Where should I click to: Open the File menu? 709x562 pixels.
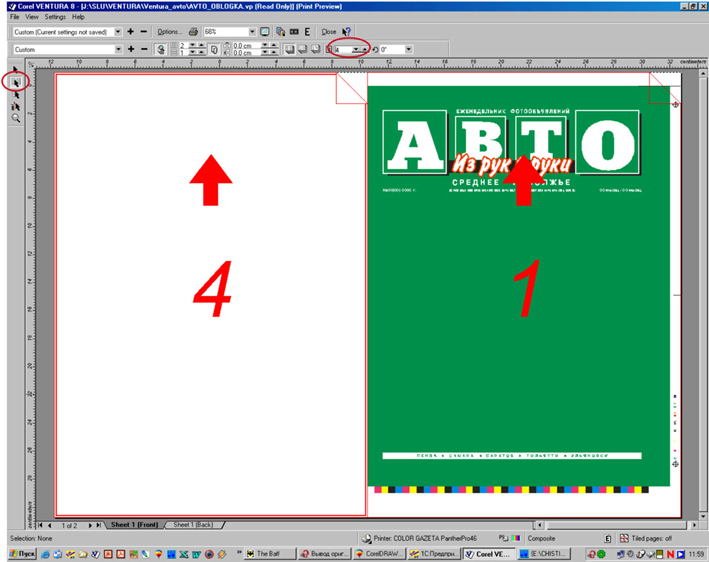pos(14,17)
